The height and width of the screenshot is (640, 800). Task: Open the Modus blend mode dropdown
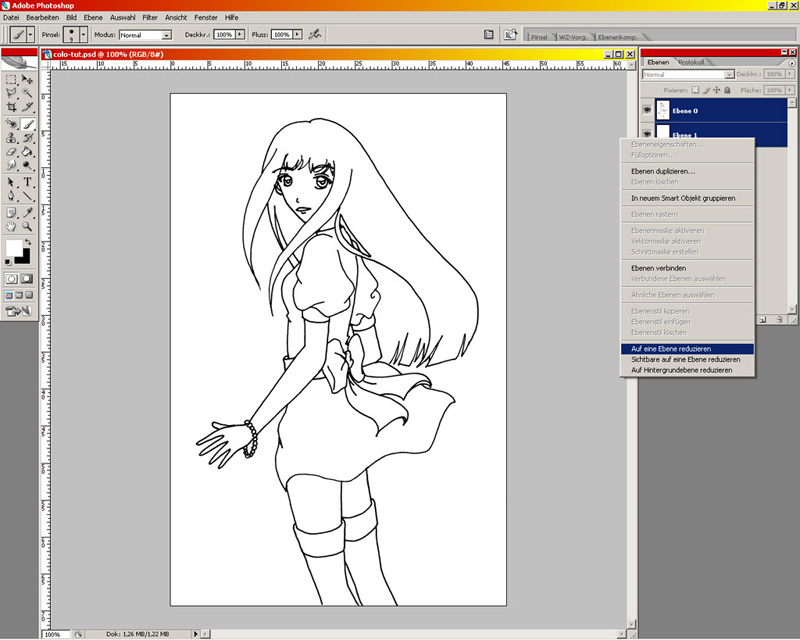[166, 35]
